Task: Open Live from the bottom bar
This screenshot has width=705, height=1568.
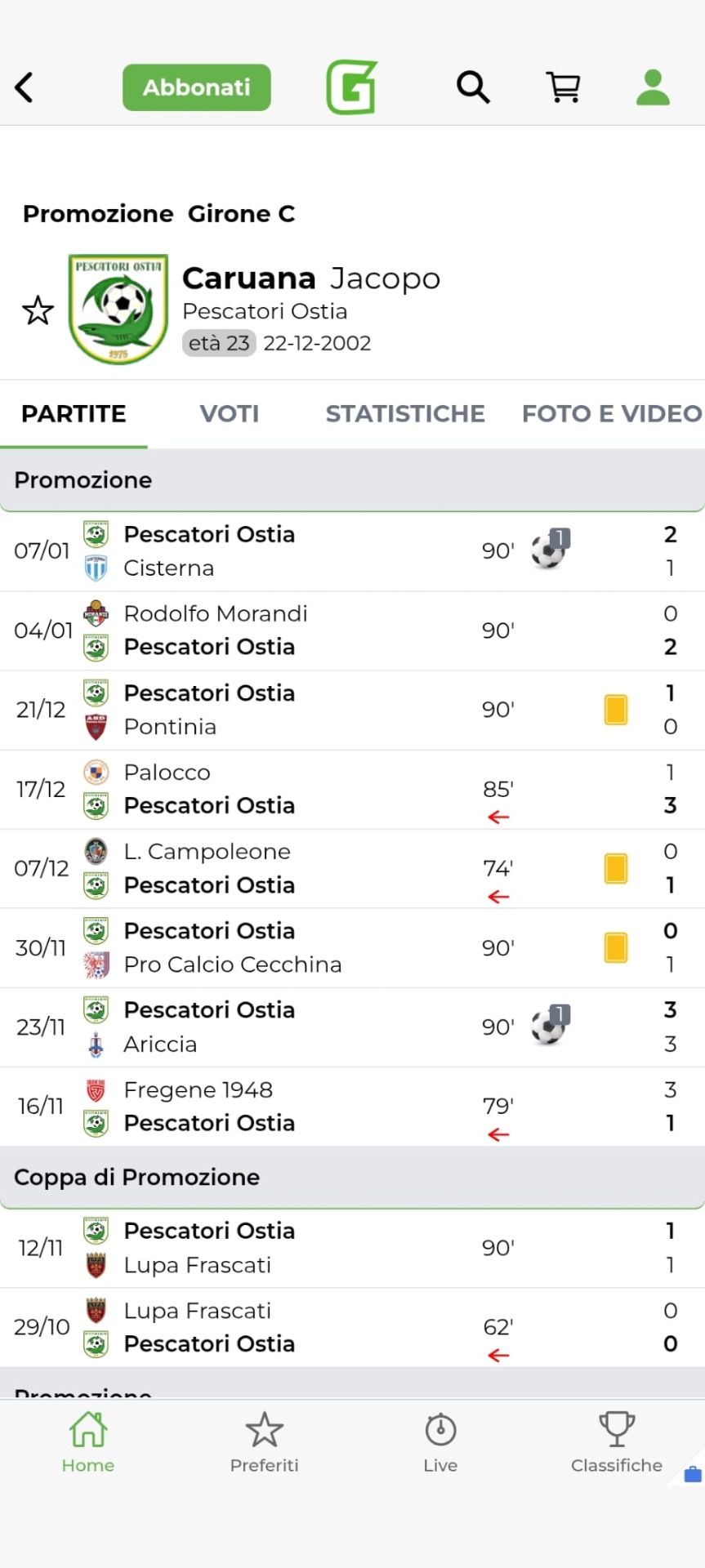Action: [440, 1443]
